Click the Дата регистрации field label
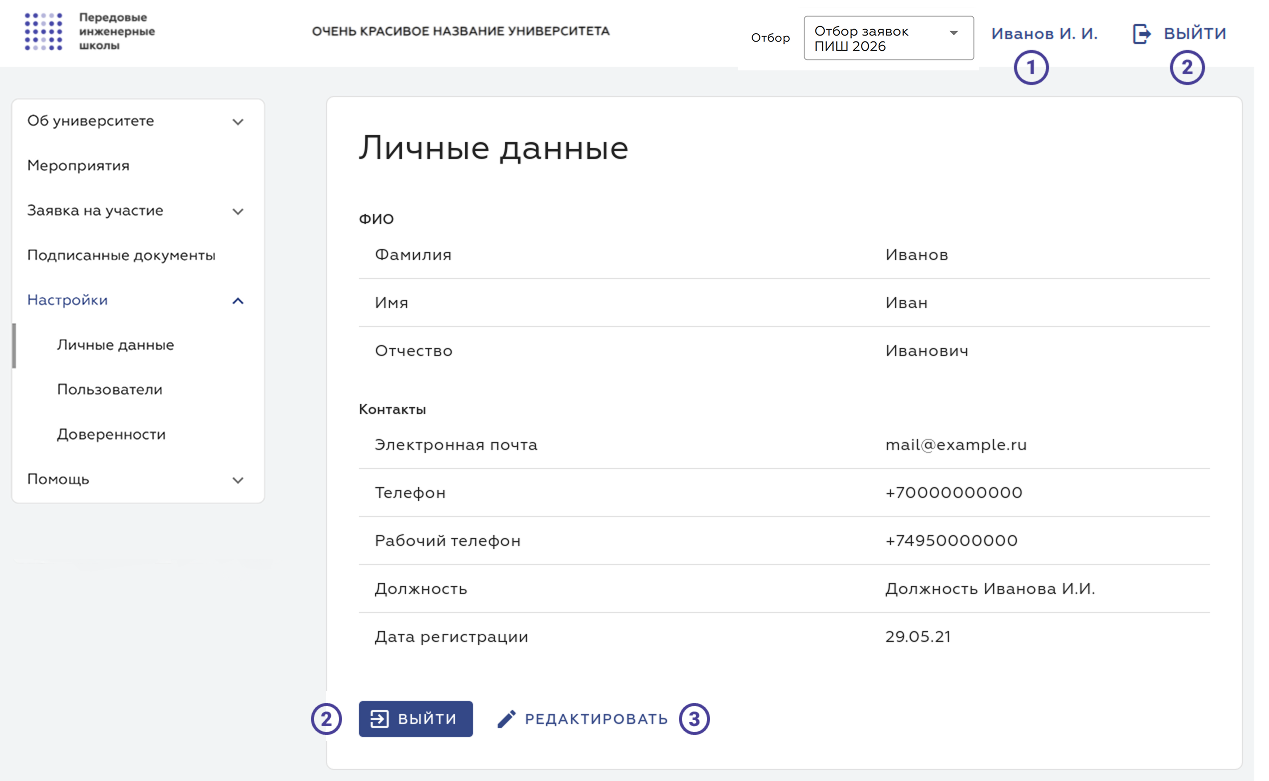Image resolution: width=1269 pixels, height=781 pixels. [x=451, y=637]
